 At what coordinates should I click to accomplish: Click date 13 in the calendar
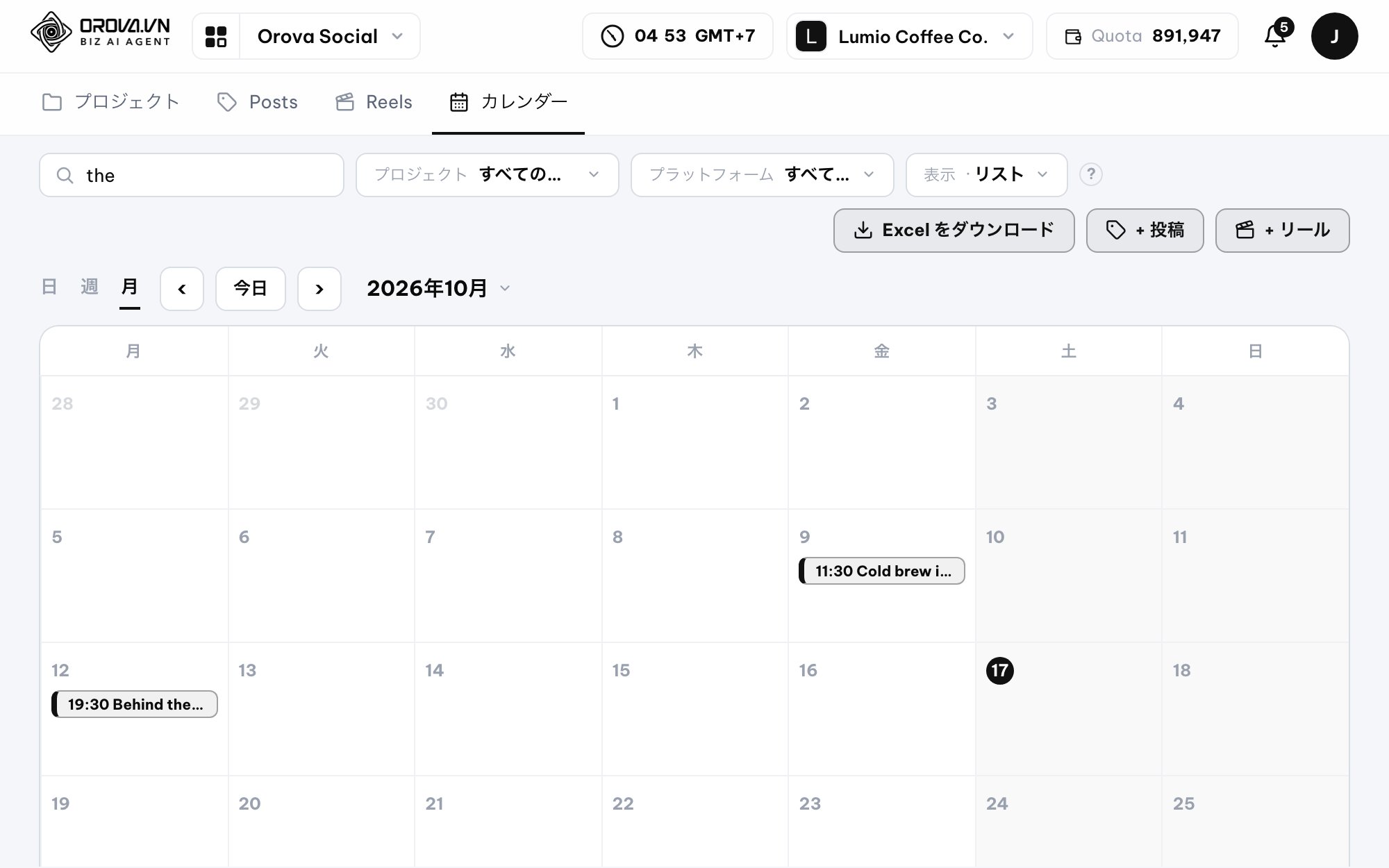click(247, 670)
